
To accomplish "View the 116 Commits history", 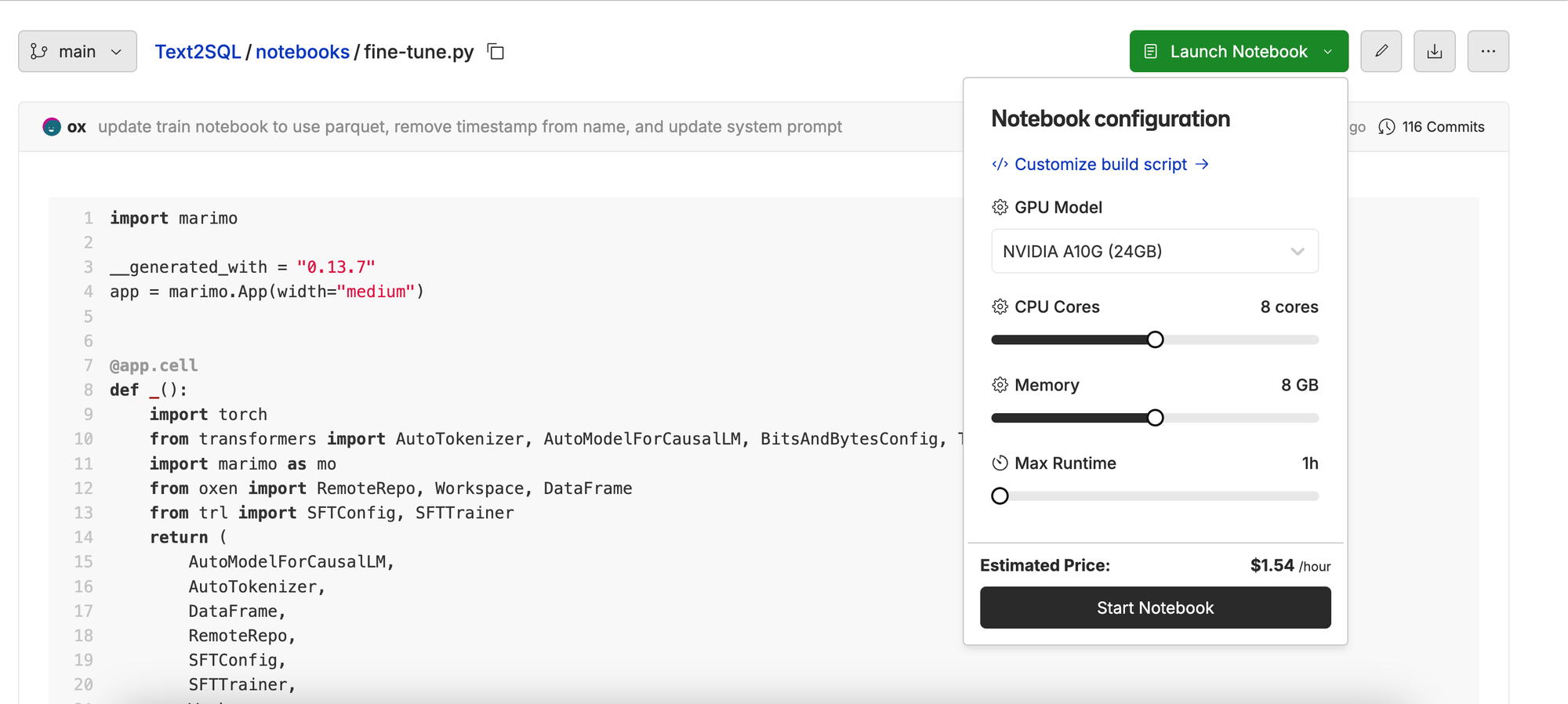I will coord(1443,127).
